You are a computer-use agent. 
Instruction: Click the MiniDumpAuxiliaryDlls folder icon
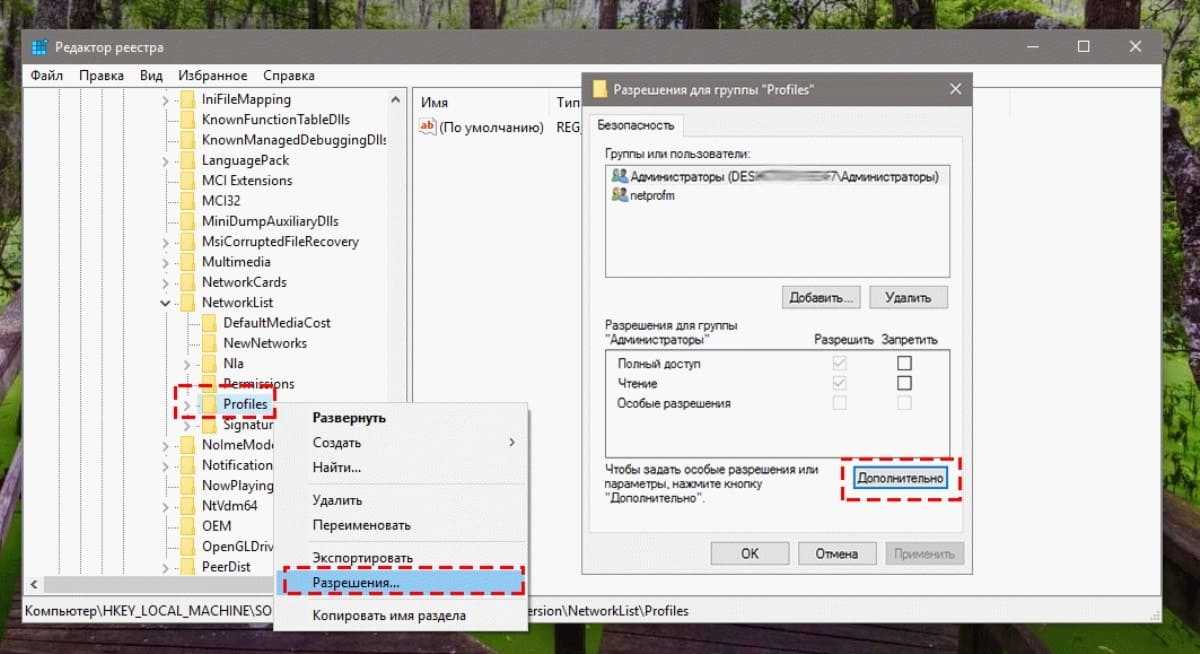[186, 221]
